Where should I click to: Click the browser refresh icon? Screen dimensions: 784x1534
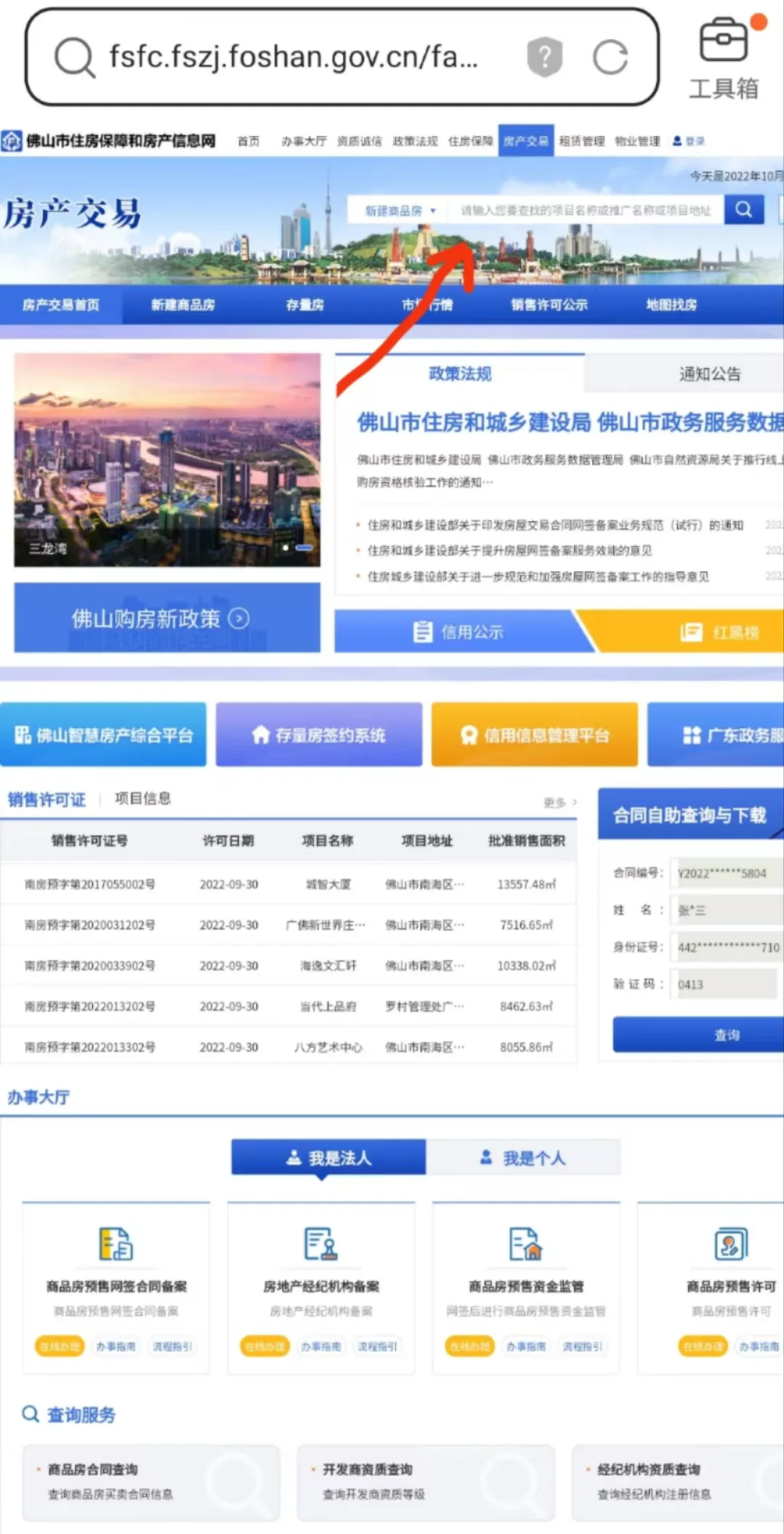(x=610, y=57)
